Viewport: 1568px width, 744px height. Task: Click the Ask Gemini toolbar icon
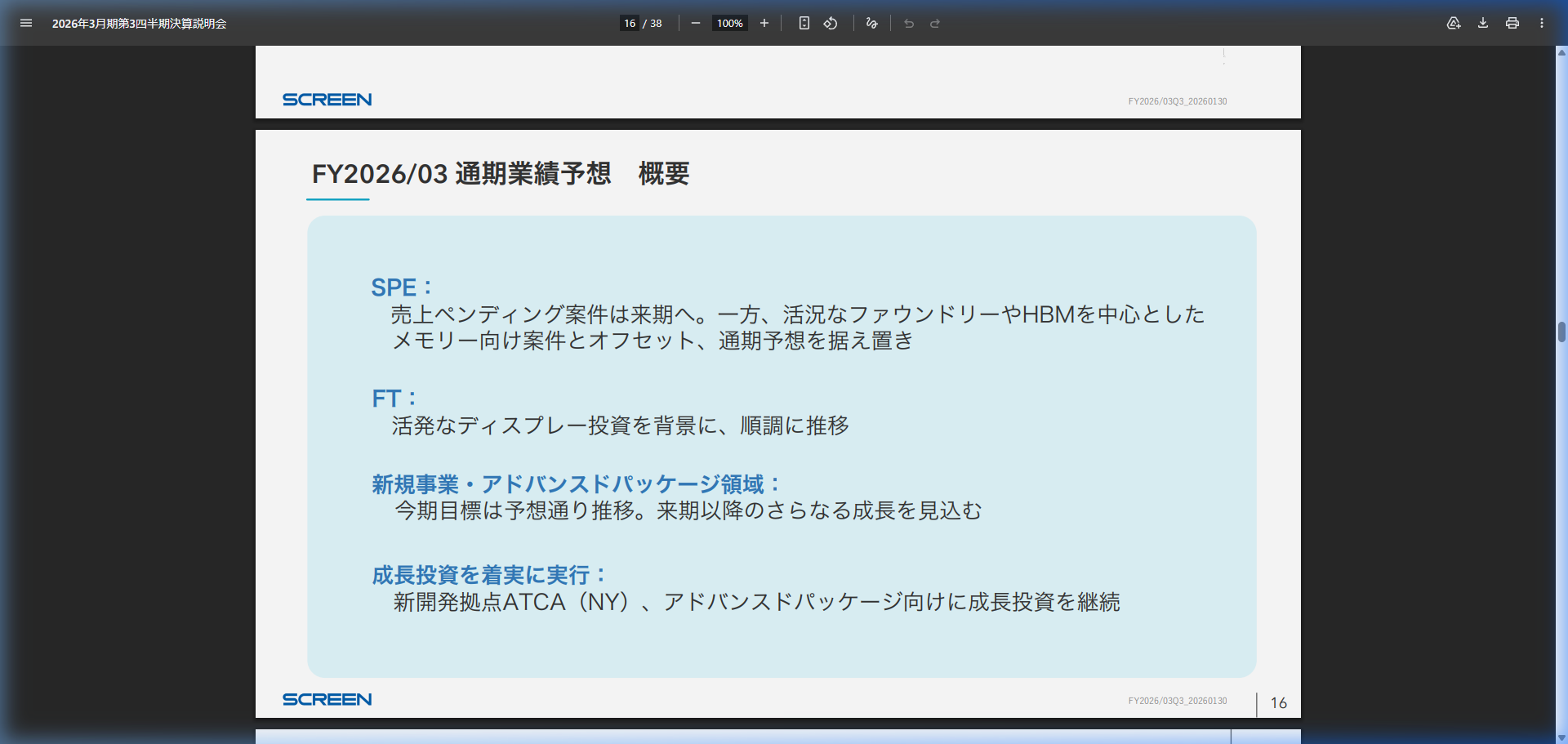[1454, 23]
